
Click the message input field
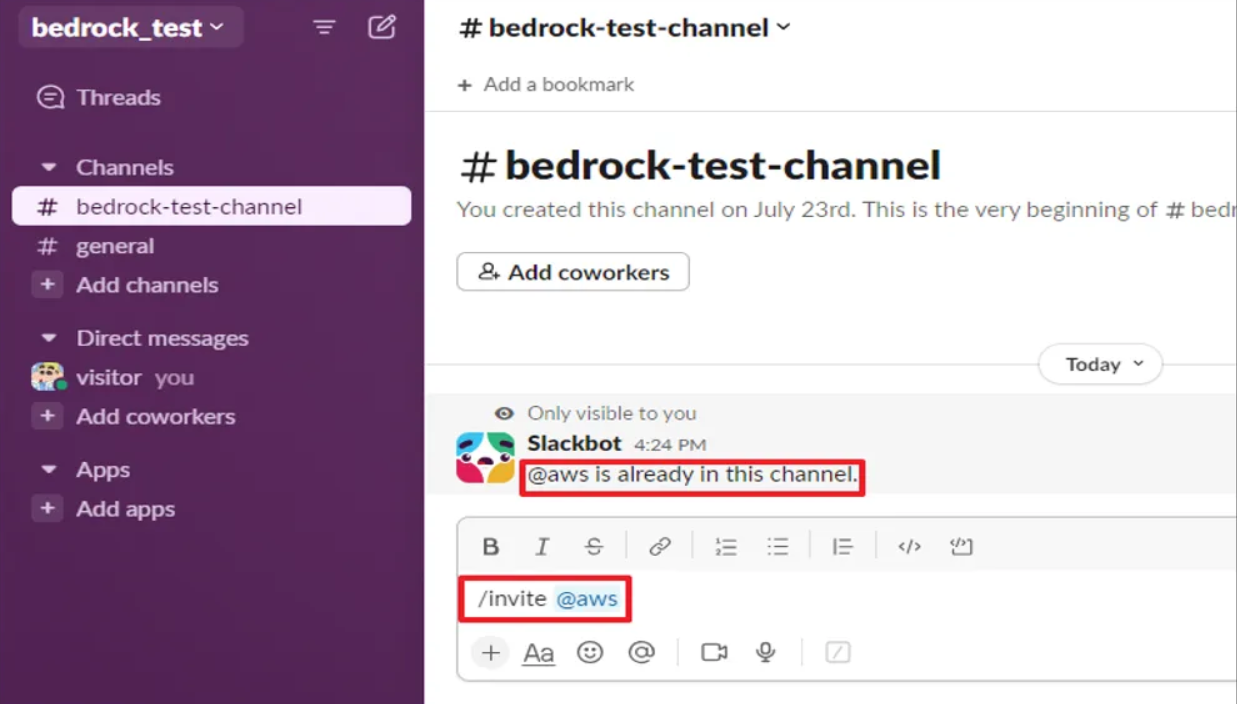(848, 599)
